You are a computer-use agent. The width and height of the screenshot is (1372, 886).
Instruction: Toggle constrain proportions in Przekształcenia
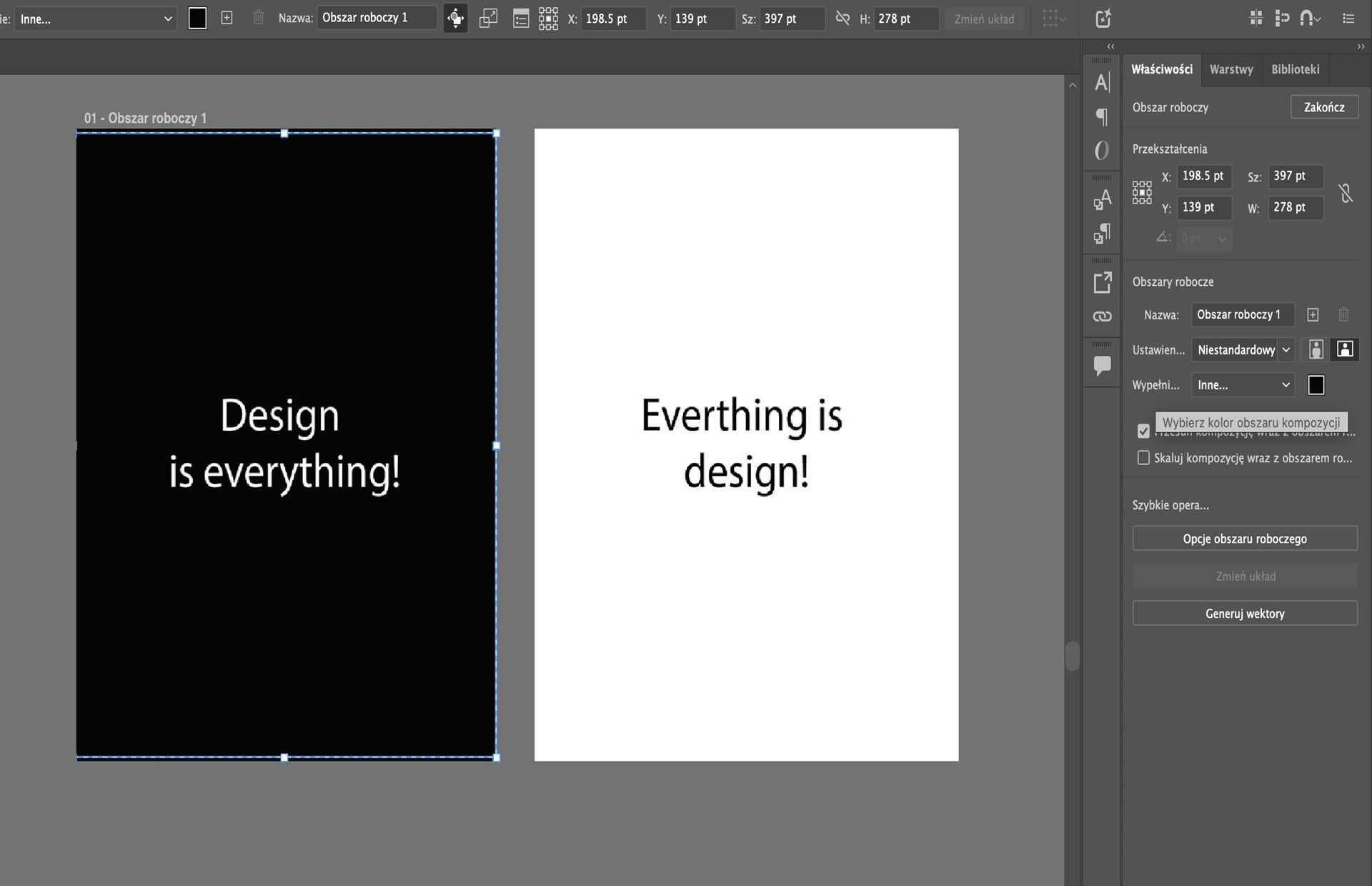pos(1346,193)
